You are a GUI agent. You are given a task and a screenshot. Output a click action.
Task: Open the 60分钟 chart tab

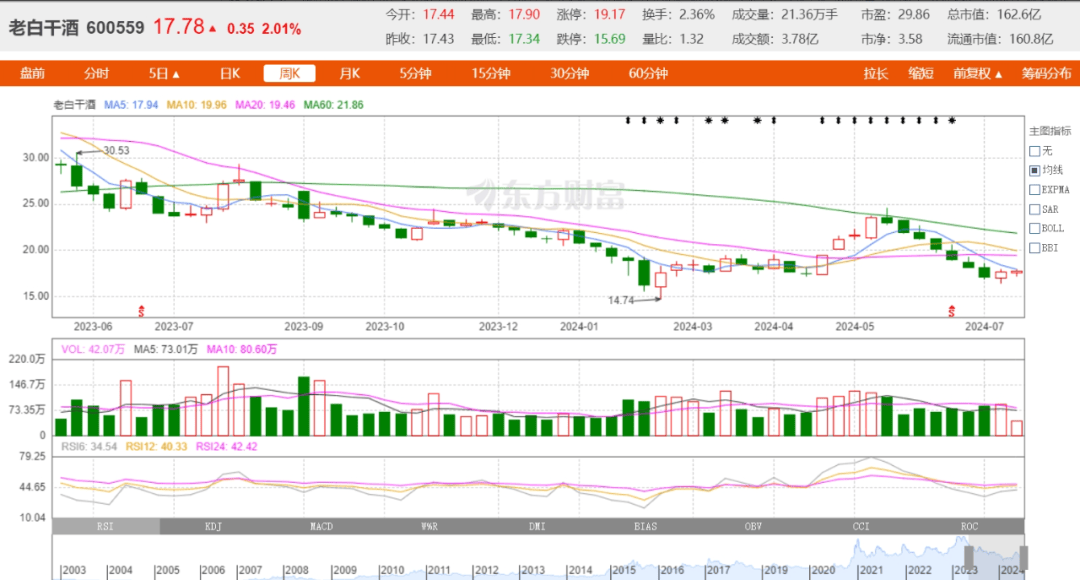coord(649,74)
